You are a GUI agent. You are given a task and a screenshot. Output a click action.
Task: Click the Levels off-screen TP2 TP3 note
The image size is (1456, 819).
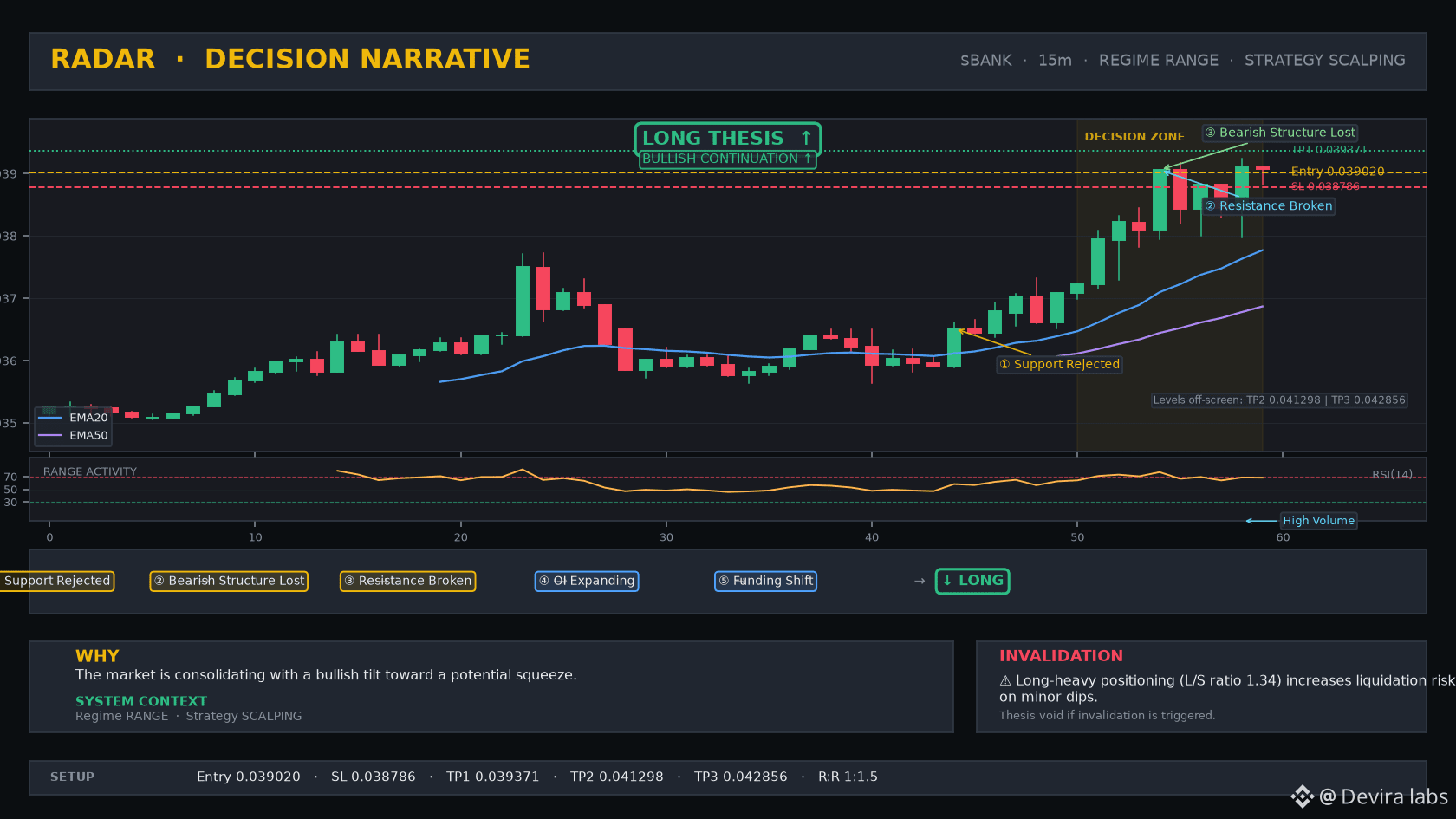(x=1279, y=400)
